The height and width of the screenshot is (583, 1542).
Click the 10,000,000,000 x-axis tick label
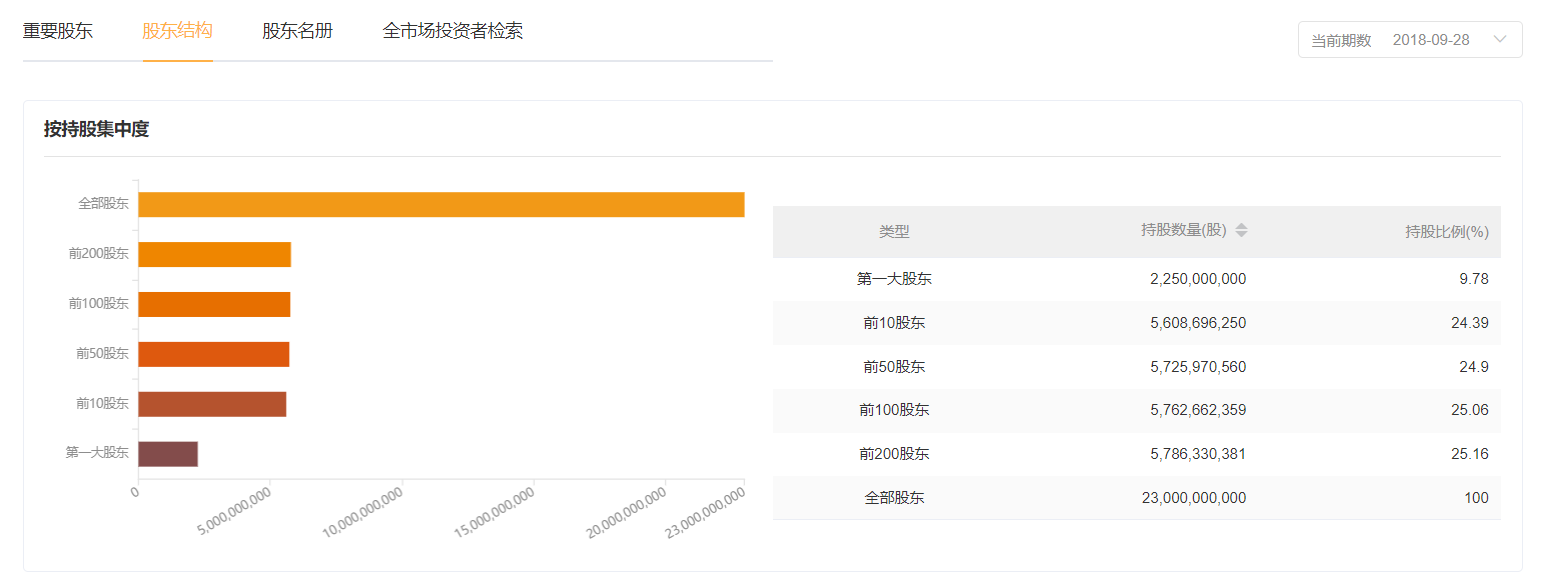(x=364, y=512)
